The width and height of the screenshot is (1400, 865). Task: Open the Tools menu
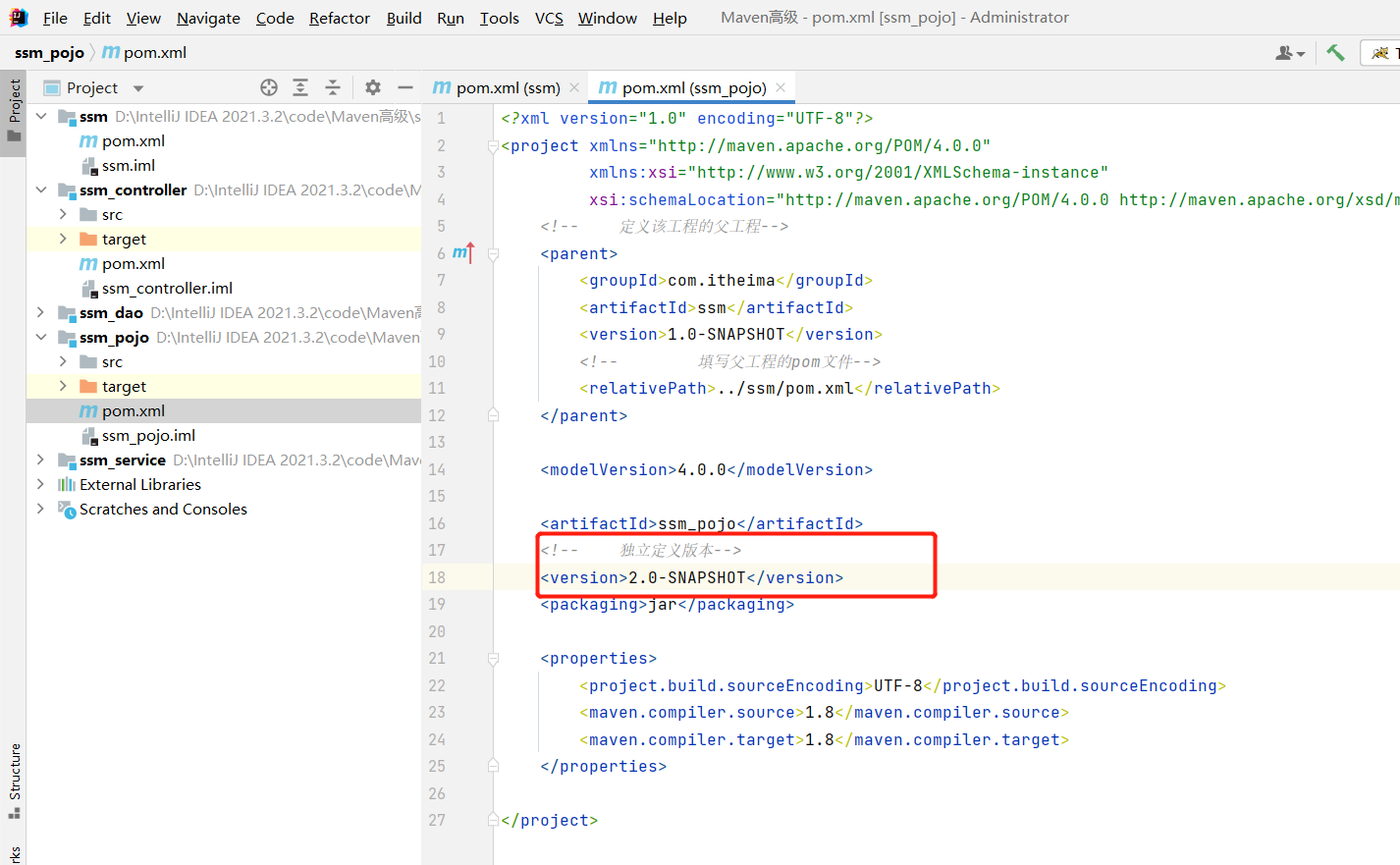click(499, 18)
